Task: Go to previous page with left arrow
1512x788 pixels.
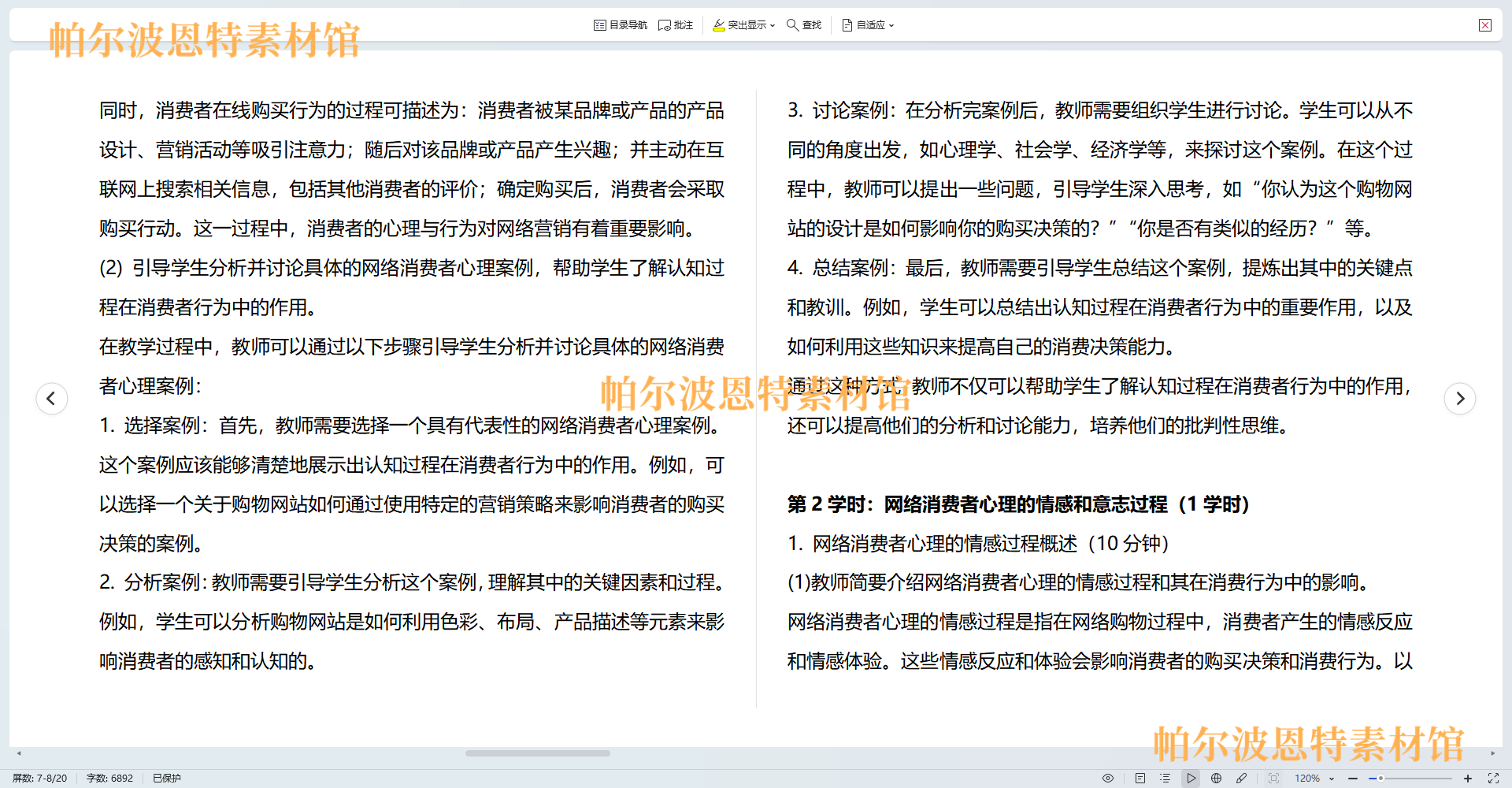Action: 52,399
